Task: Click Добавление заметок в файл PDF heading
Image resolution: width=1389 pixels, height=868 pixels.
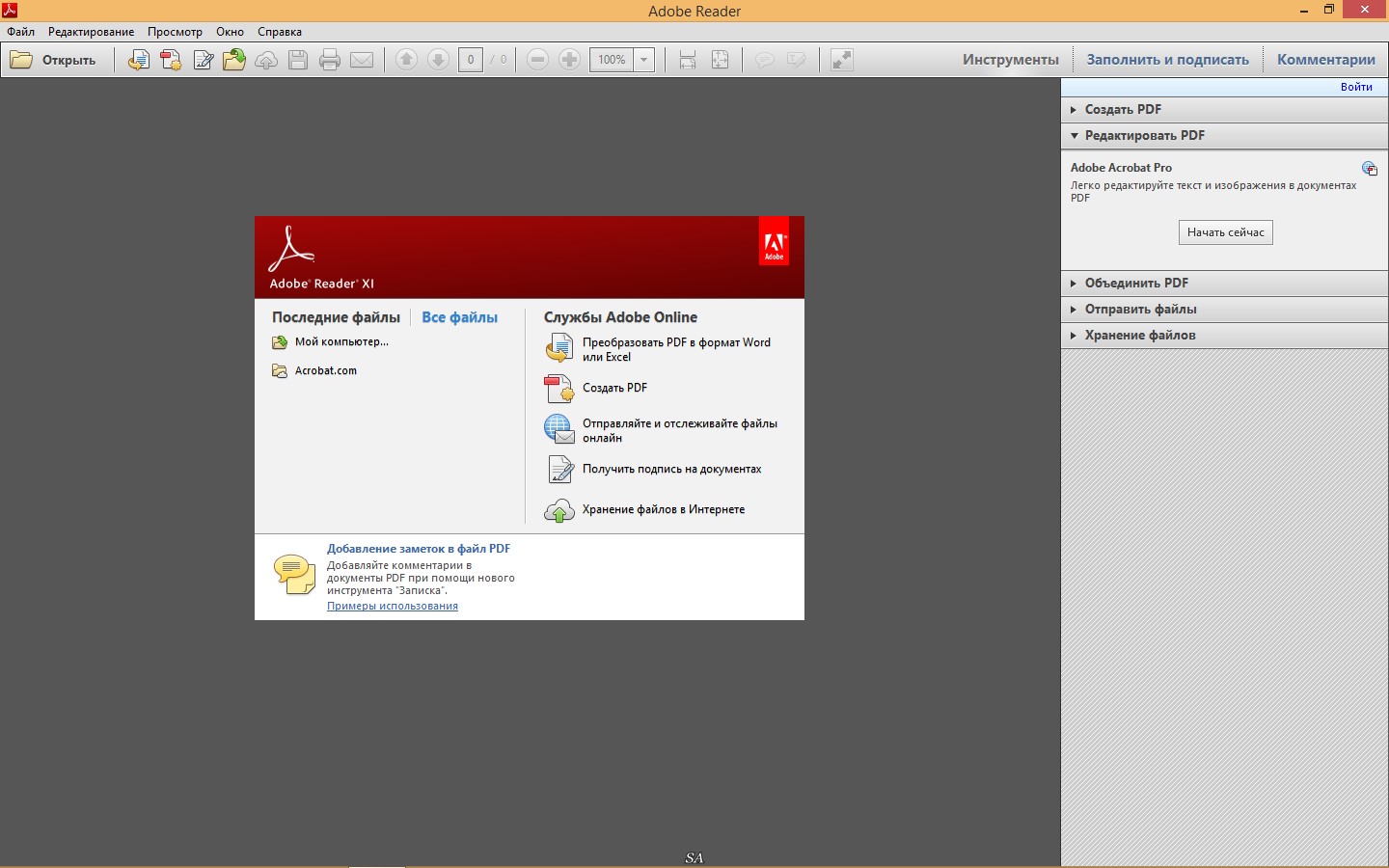Action: [419, 549]
